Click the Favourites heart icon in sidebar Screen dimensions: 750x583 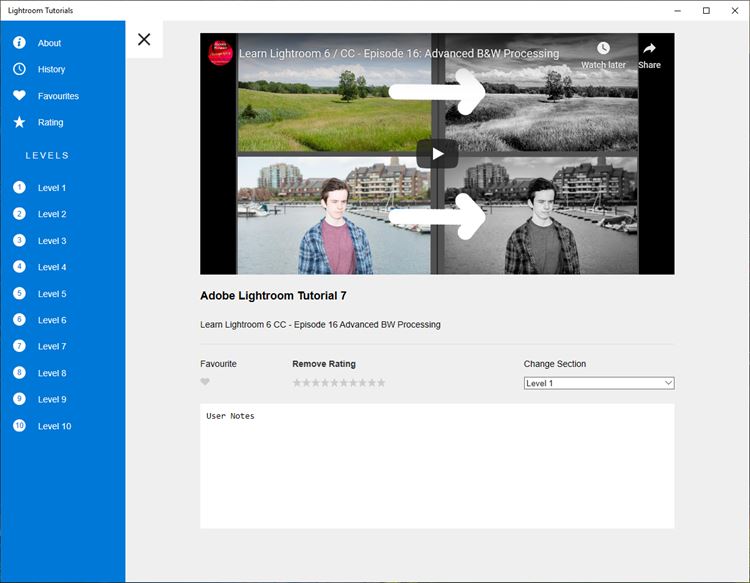click(x=19, y=96)
